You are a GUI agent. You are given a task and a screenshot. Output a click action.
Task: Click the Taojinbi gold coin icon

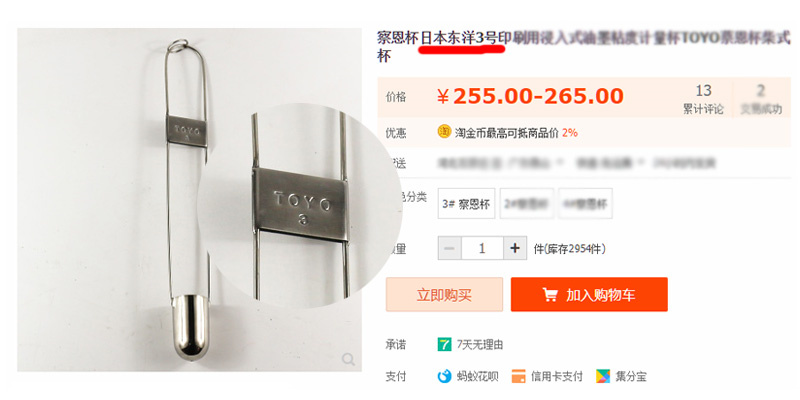444,132
